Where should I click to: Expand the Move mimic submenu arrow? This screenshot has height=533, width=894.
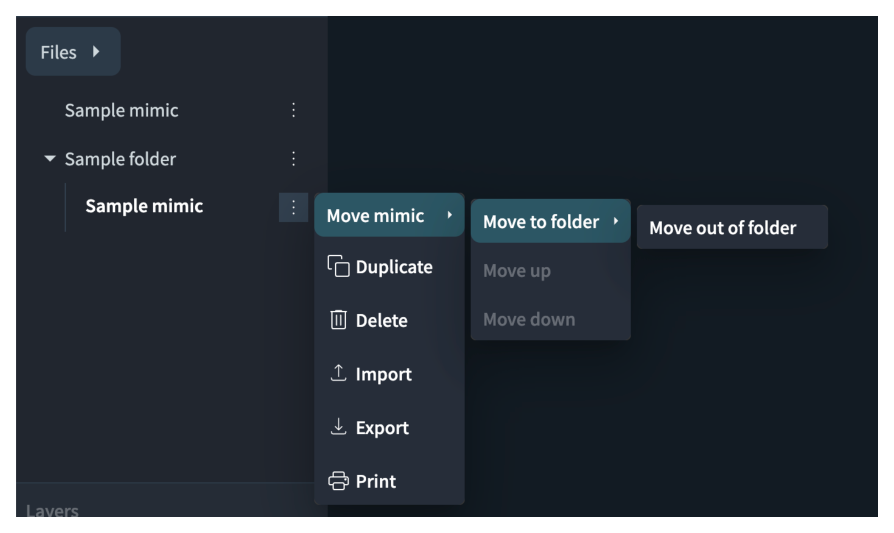(x=450, y=215)
